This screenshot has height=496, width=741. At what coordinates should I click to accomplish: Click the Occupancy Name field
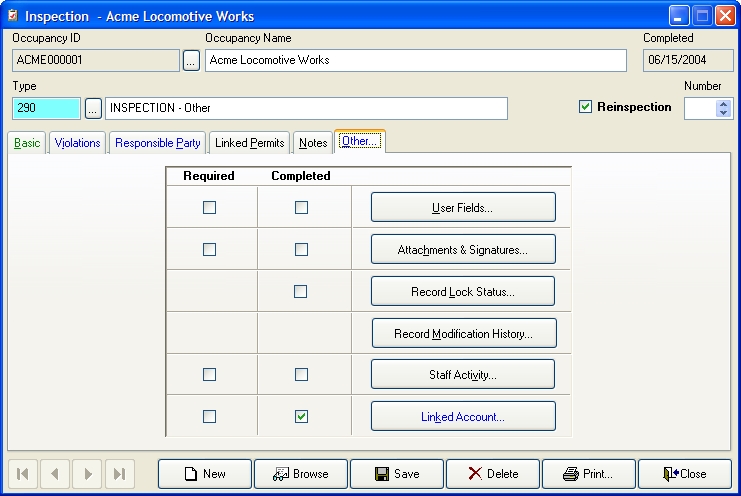(416, 60)
